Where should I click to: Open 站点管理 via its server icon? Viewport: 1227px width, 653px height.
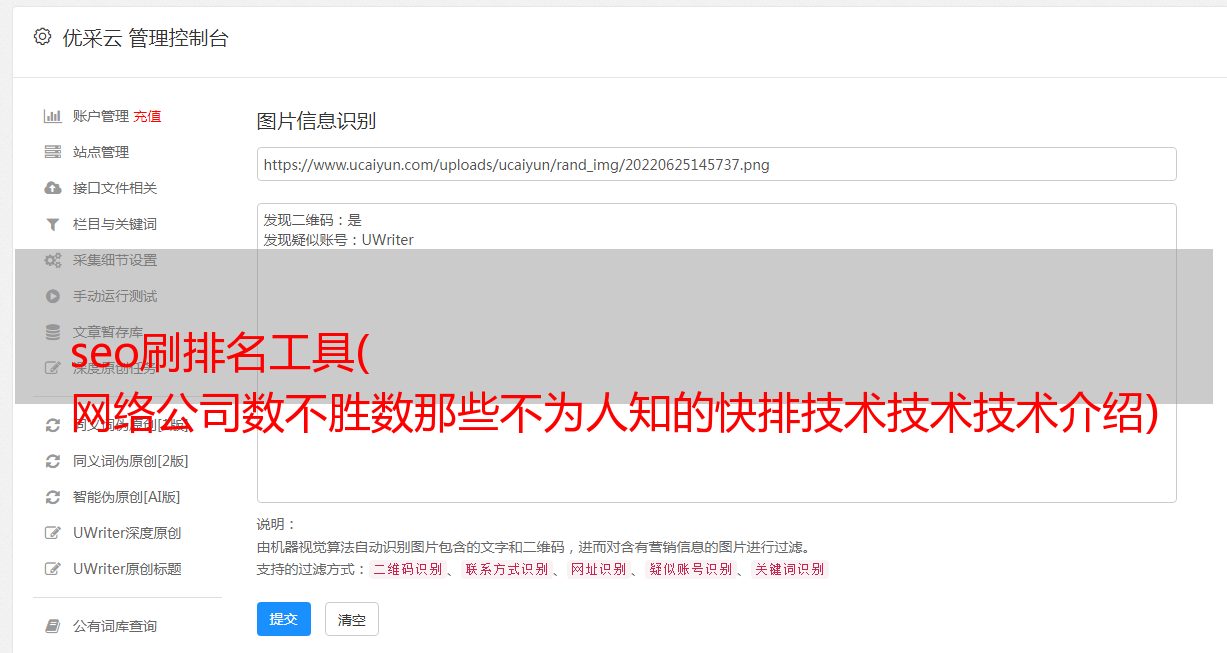tap(53, 152)
